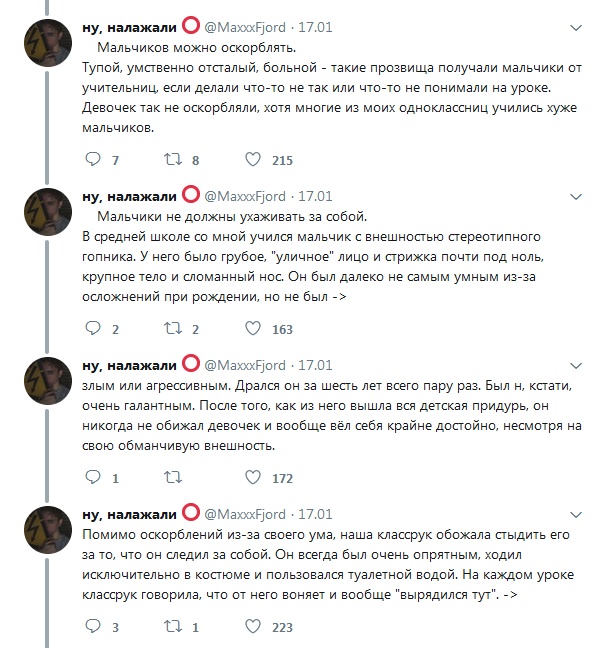Reply to the tweet with 7 replies
Screen dimensions: 609x648
pyautogui.click(x=93, y=159)
